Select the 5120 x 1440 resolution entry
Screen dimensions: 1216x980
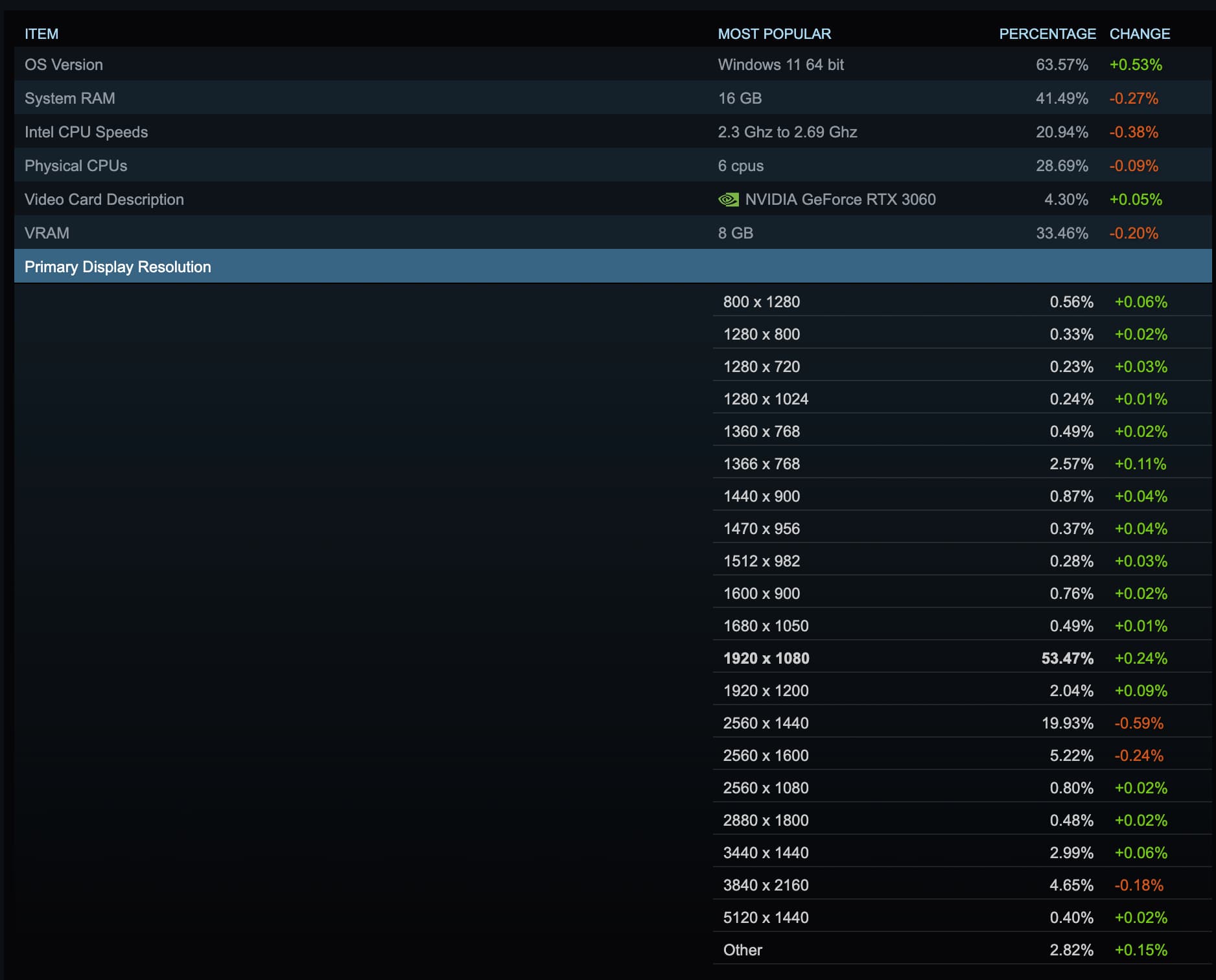click(766, 917)
